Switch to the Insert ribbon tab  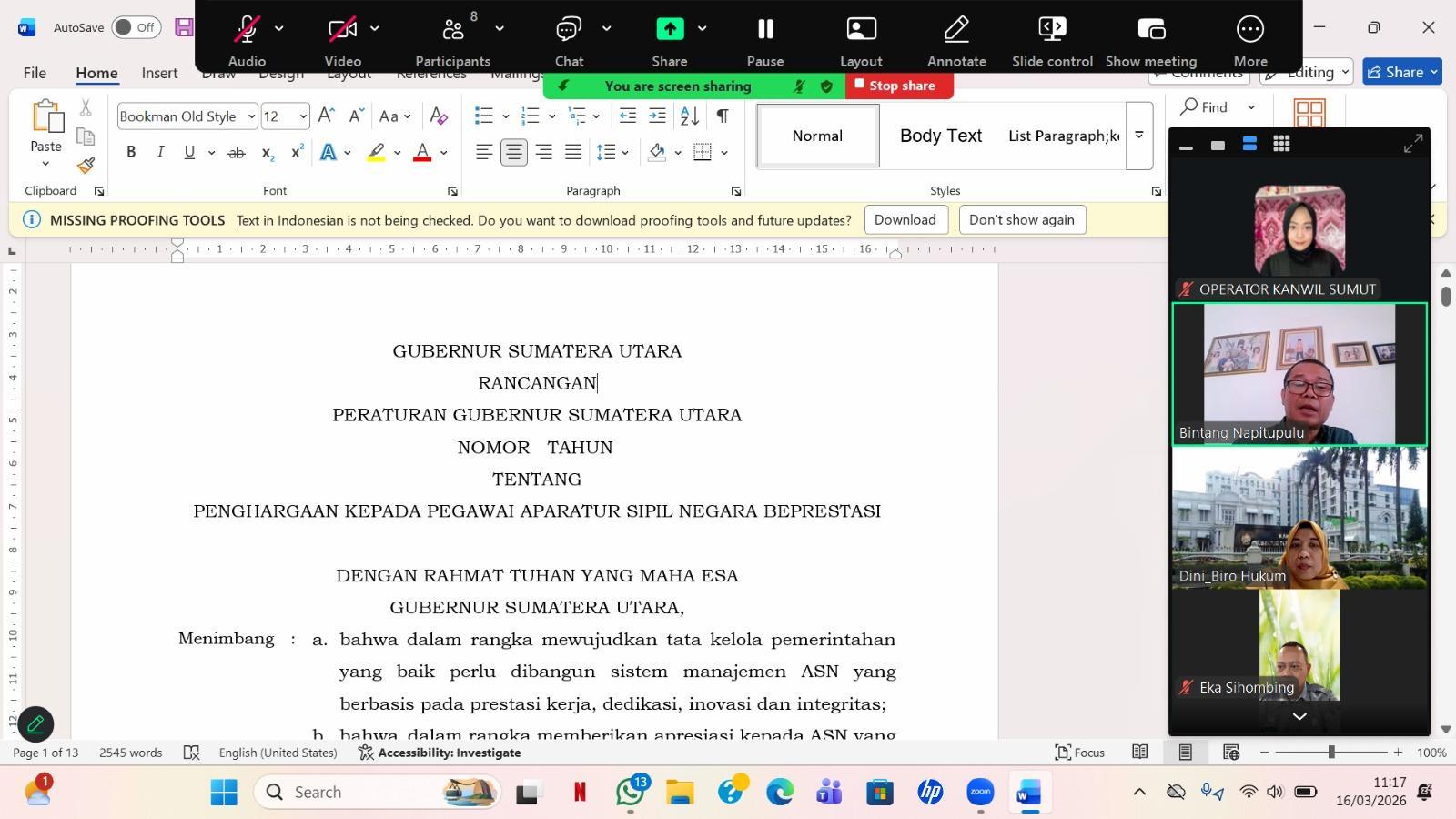(x=158, y=73)
